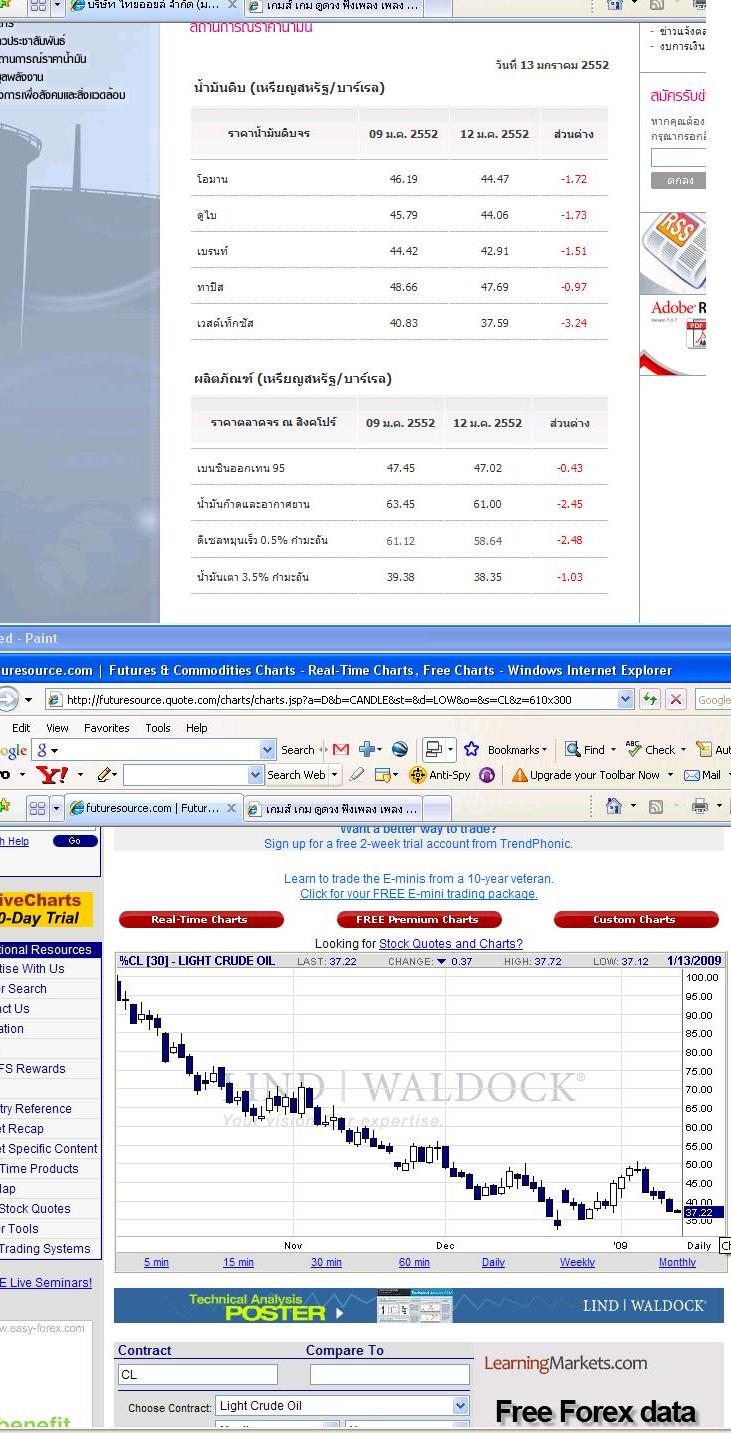Click Quick Tabs icon in Thai Oil window
Image resolution: width=731 pixels, height=1433 pixels.
[37, 5]
